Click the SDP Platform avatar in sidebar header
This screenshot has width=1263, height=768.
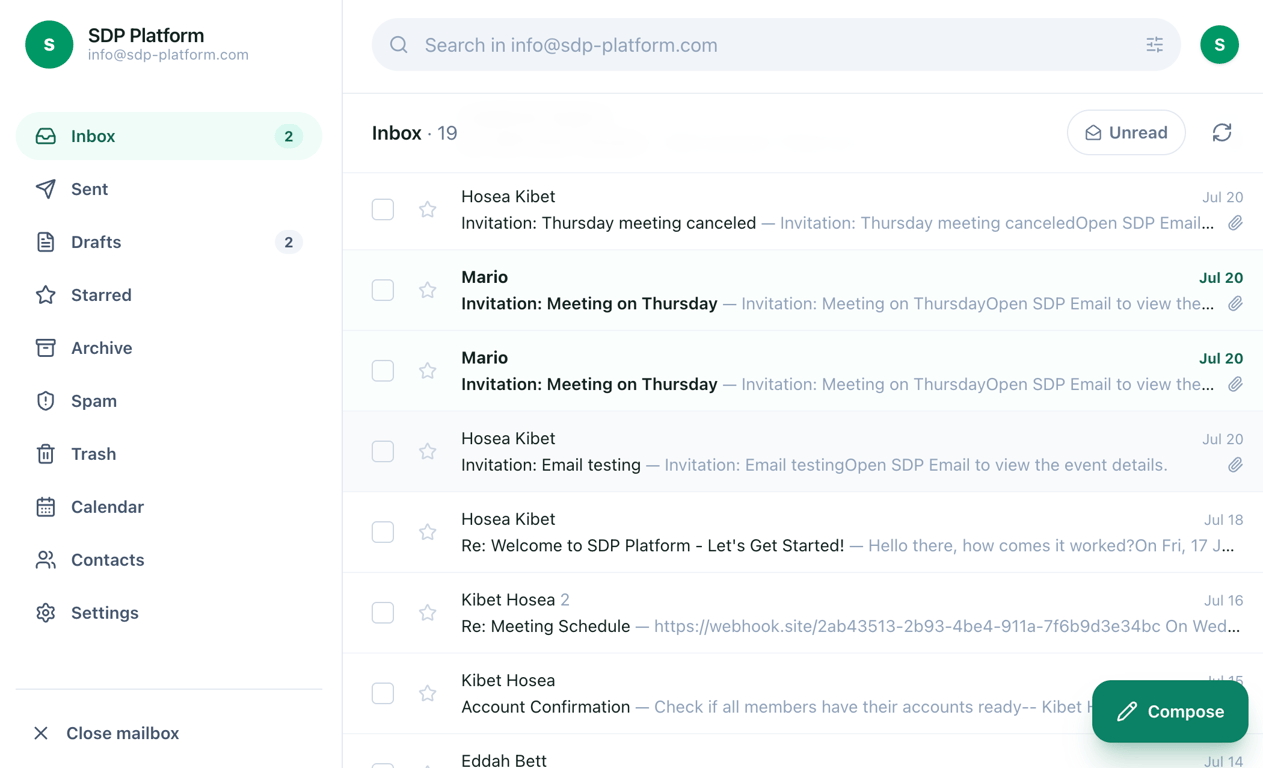[49, 45]
